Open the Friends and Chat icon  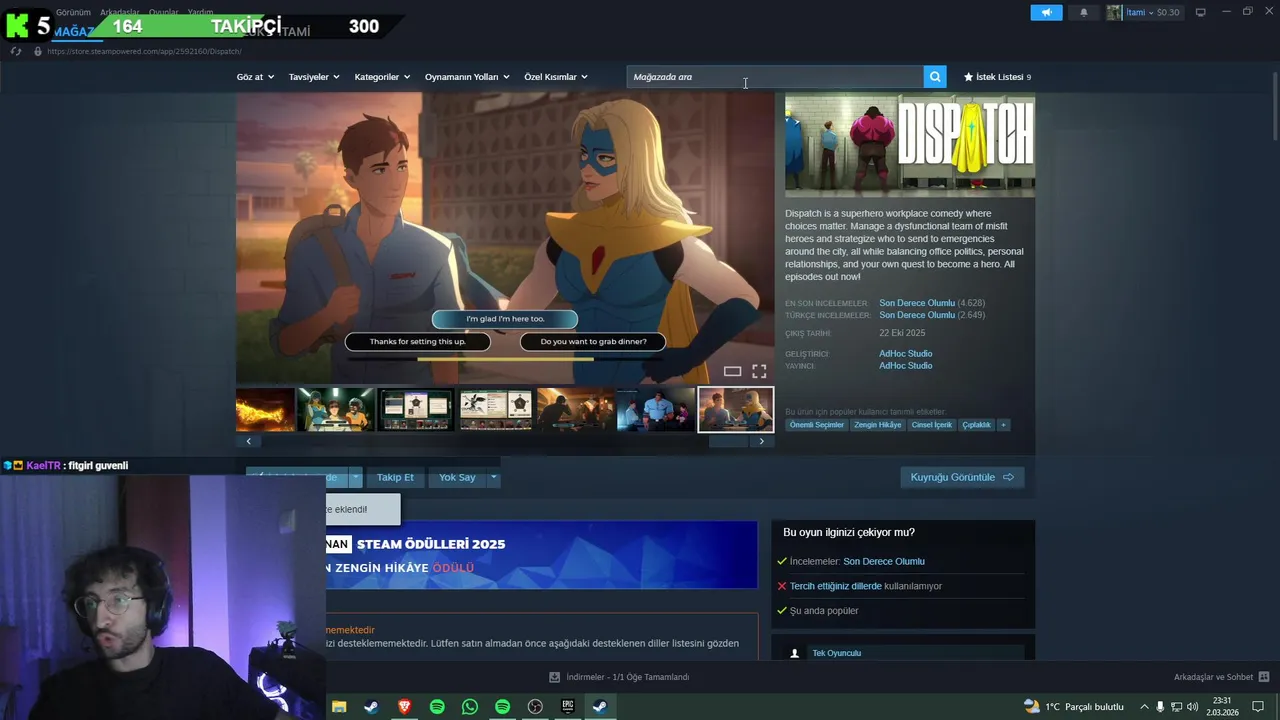pyautogui.click(x=1264, y=677)
